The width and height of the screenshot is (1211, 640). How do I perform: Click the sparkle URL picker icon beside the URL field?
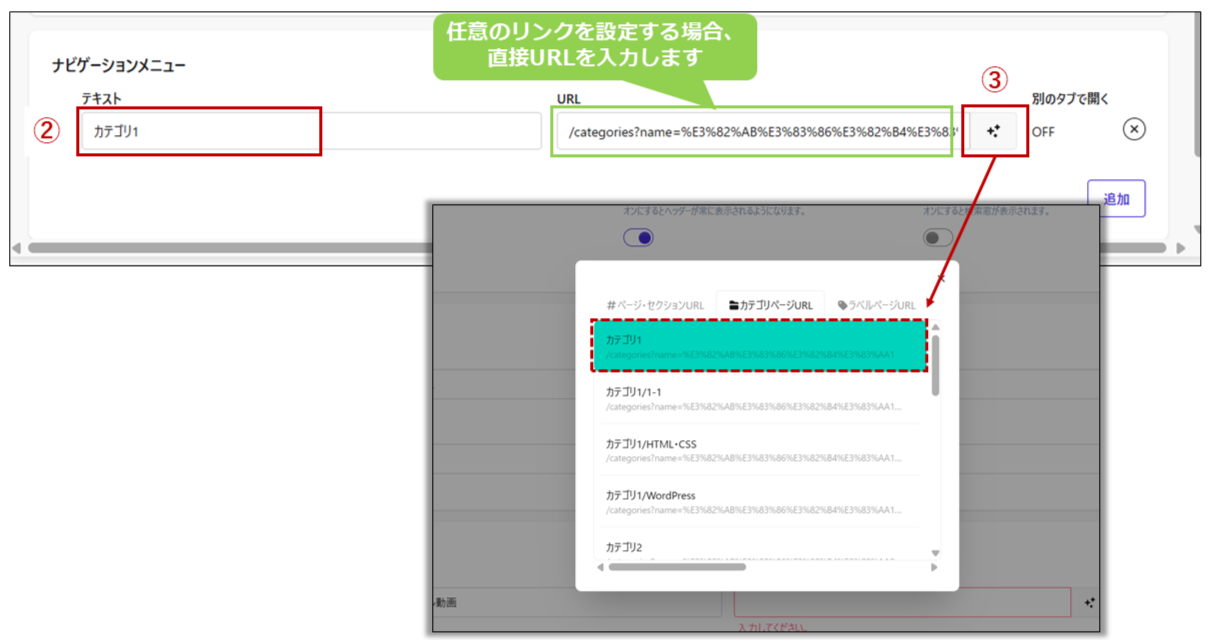point(993,131)
